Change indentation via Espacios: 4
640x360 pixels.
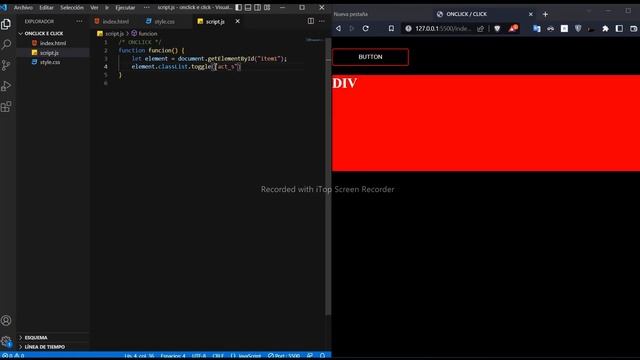click(x=173, y=356)
